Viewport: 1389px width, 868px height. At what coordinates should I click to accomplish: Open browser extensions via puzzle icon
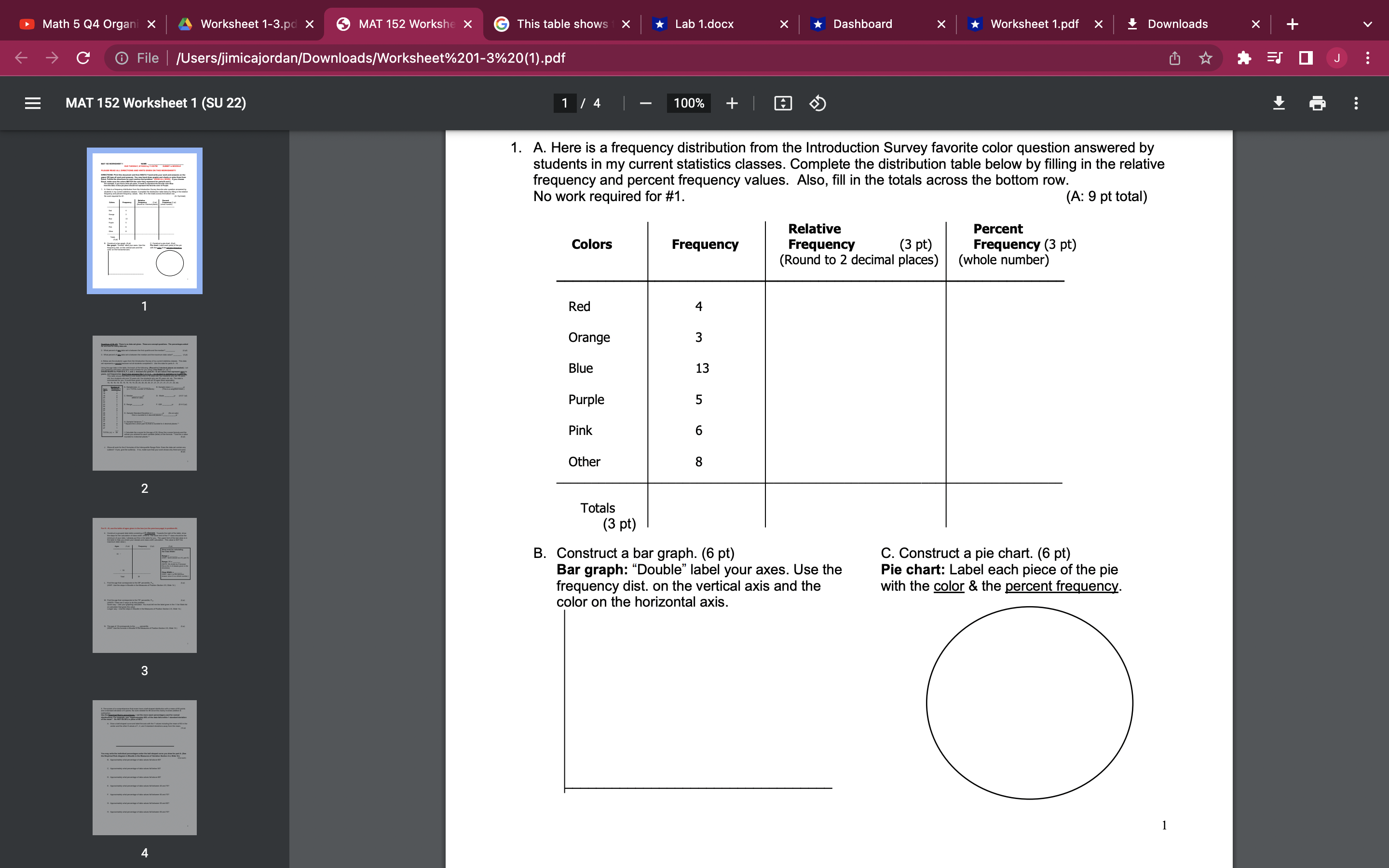tap(1244, 57)
